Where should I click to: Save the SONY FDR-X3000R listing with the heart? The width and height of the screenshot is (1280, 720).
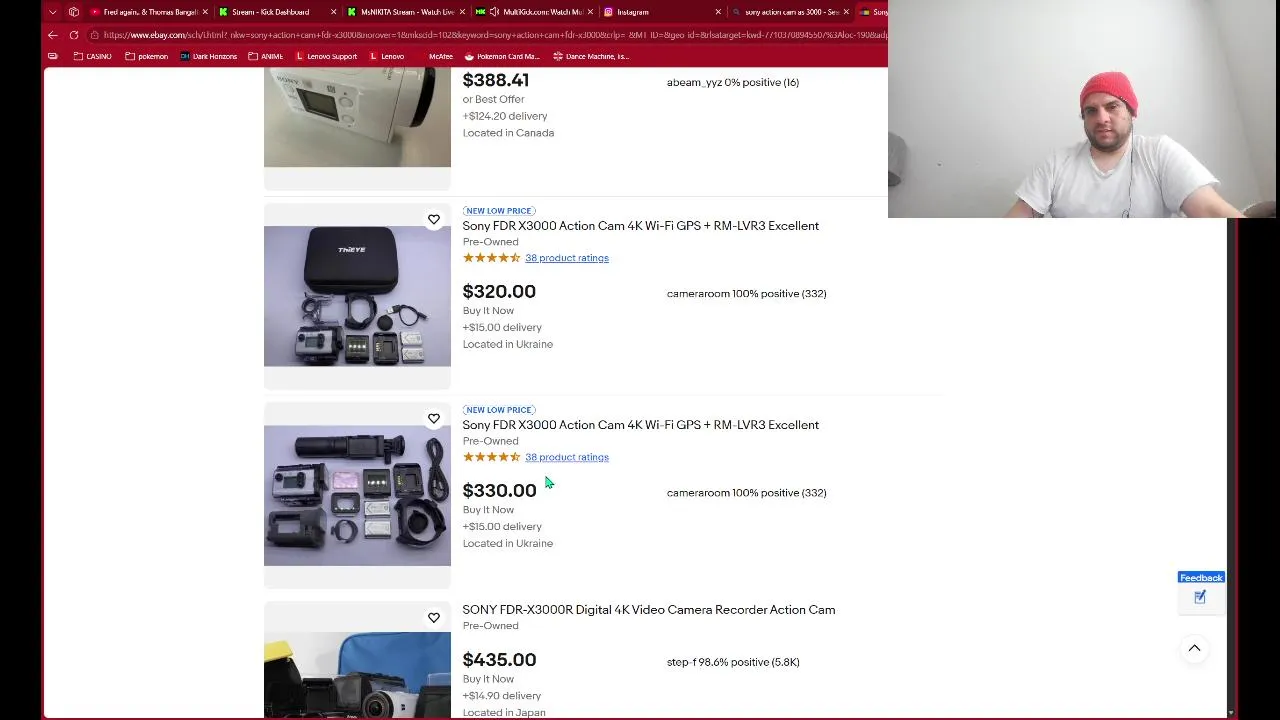coord(434,617)
